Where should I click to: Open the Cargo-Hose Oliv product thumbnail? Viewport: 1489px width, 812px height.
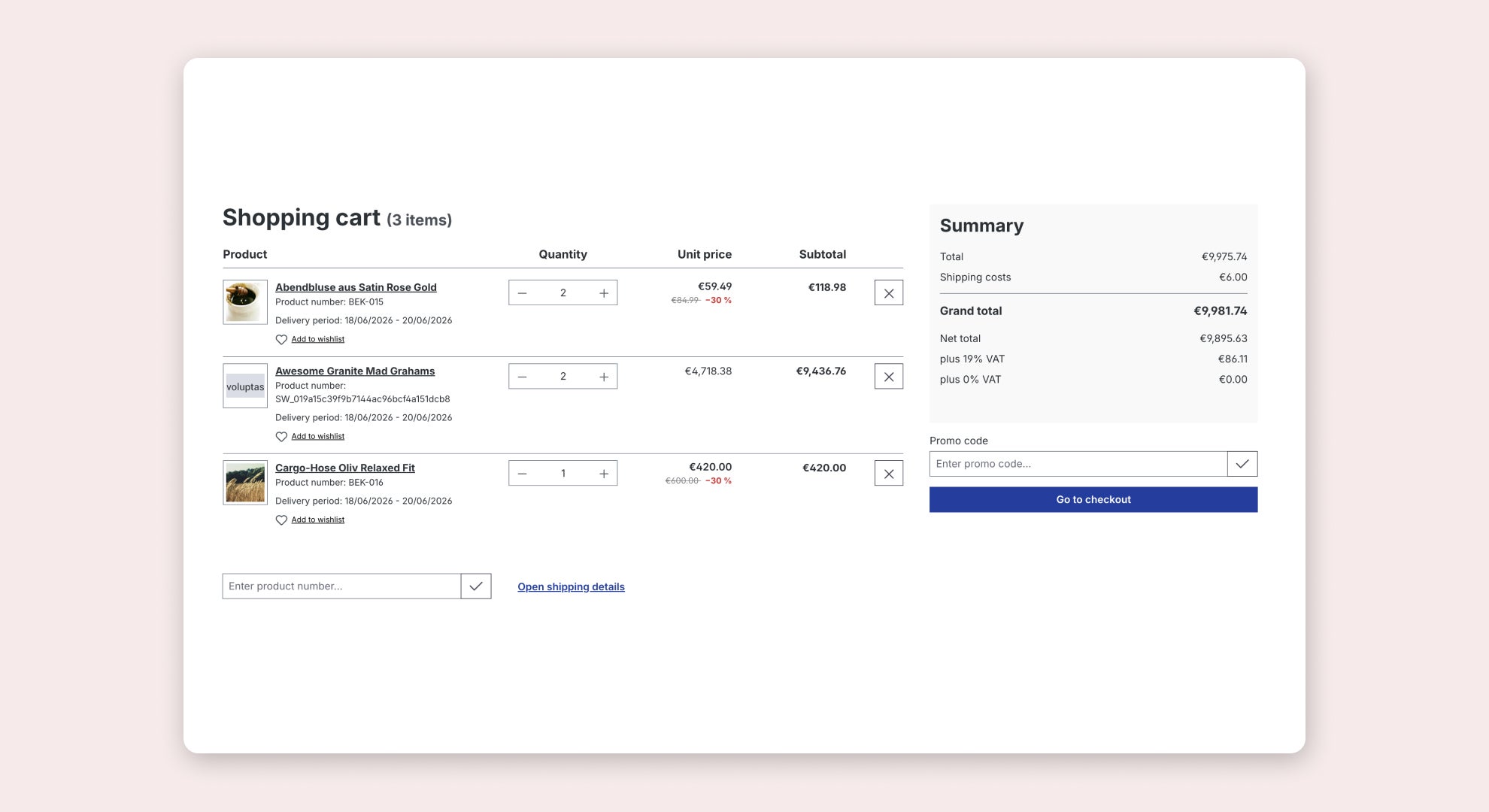[x=245, y=483]
